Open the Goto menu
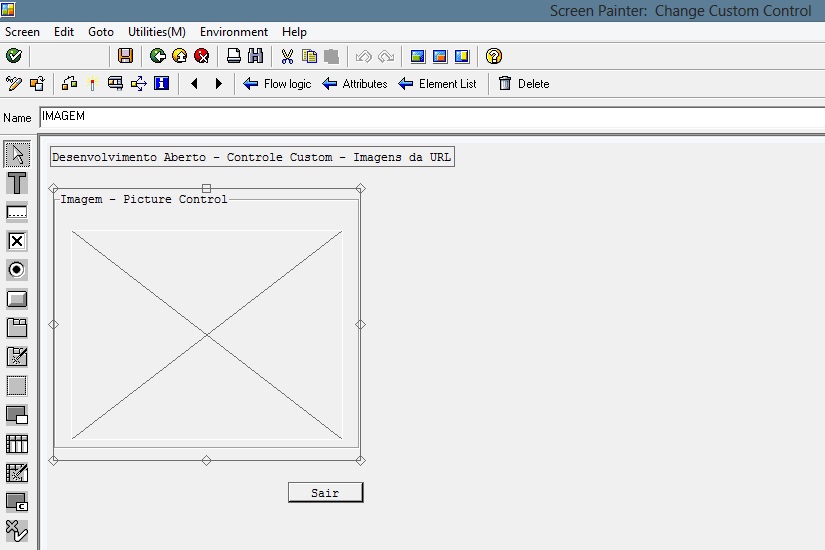 pos(101,32)
